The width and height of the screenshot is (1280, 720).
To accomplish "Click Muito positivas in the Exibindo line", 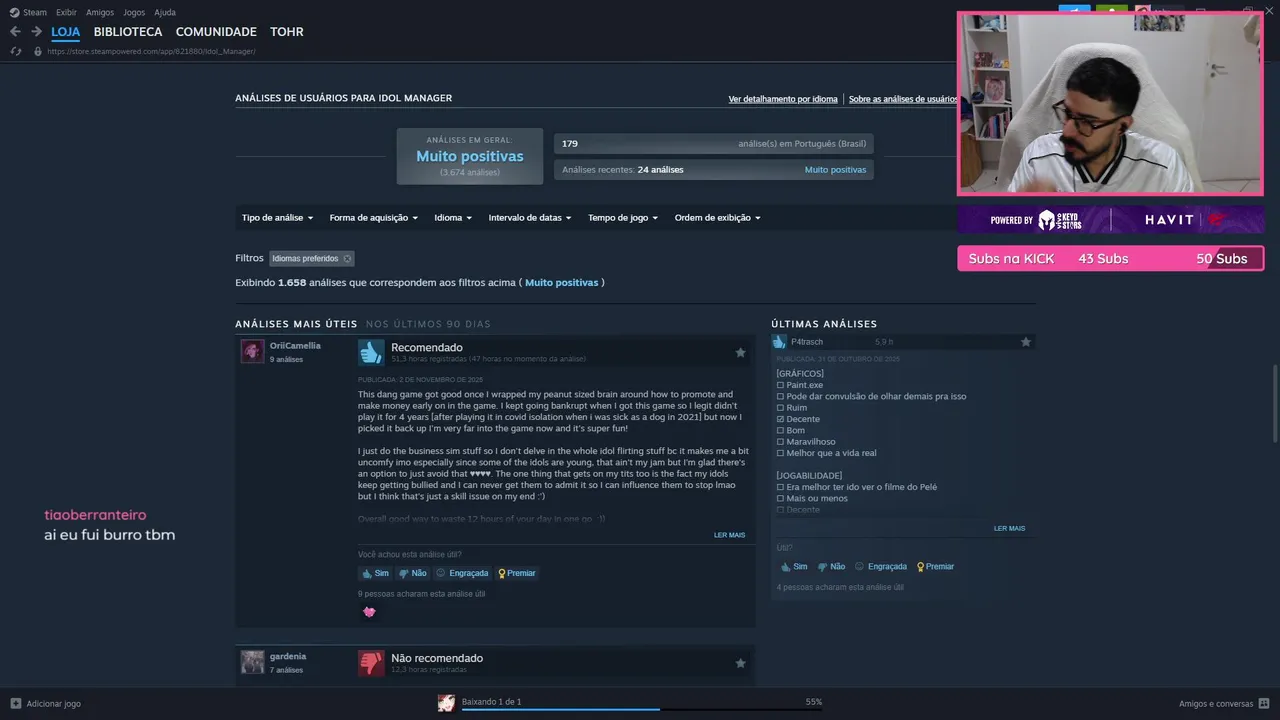I will click(x=561, y=283).
